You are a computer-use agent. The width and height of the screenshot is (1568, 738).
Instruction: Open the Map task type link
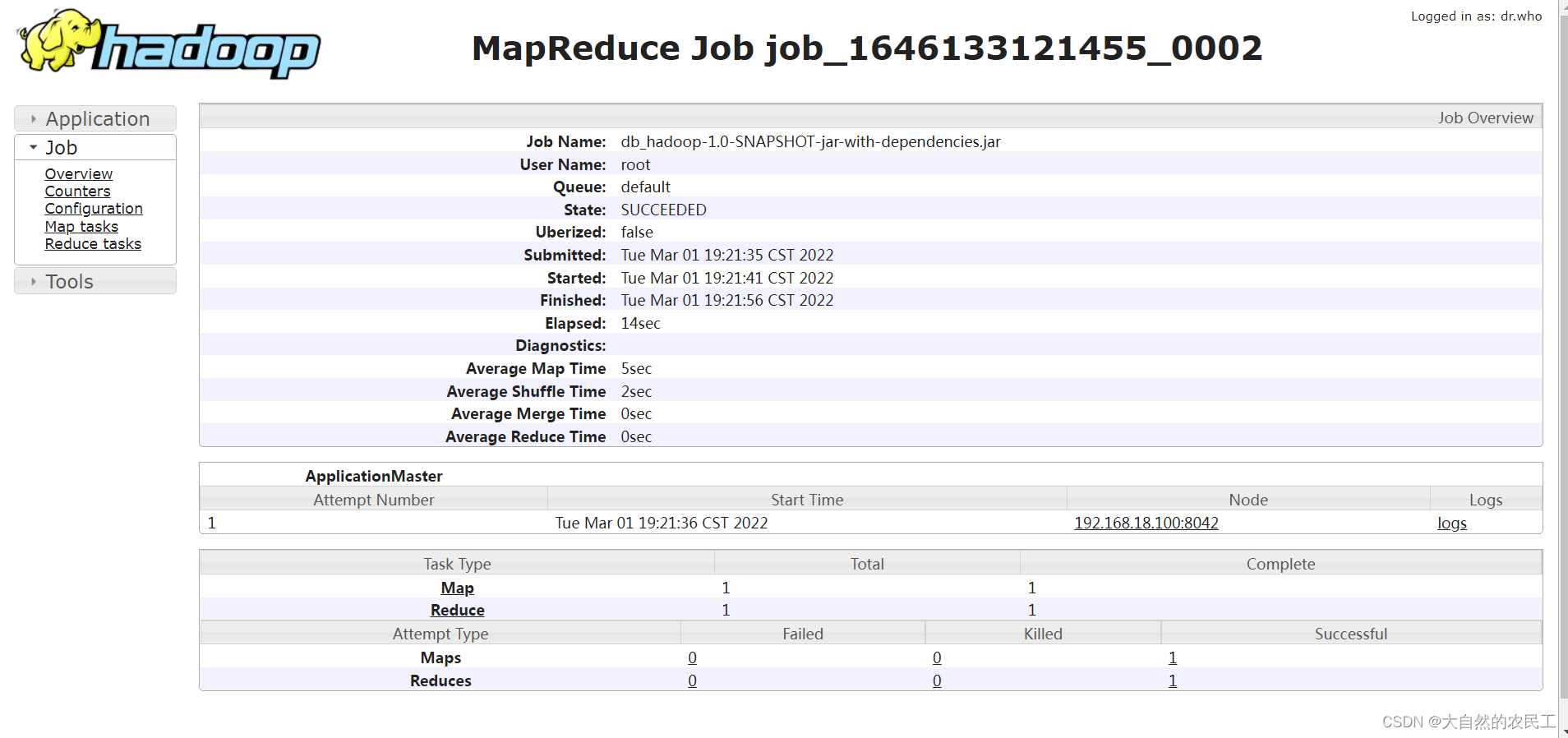click(x=458, y=588)
